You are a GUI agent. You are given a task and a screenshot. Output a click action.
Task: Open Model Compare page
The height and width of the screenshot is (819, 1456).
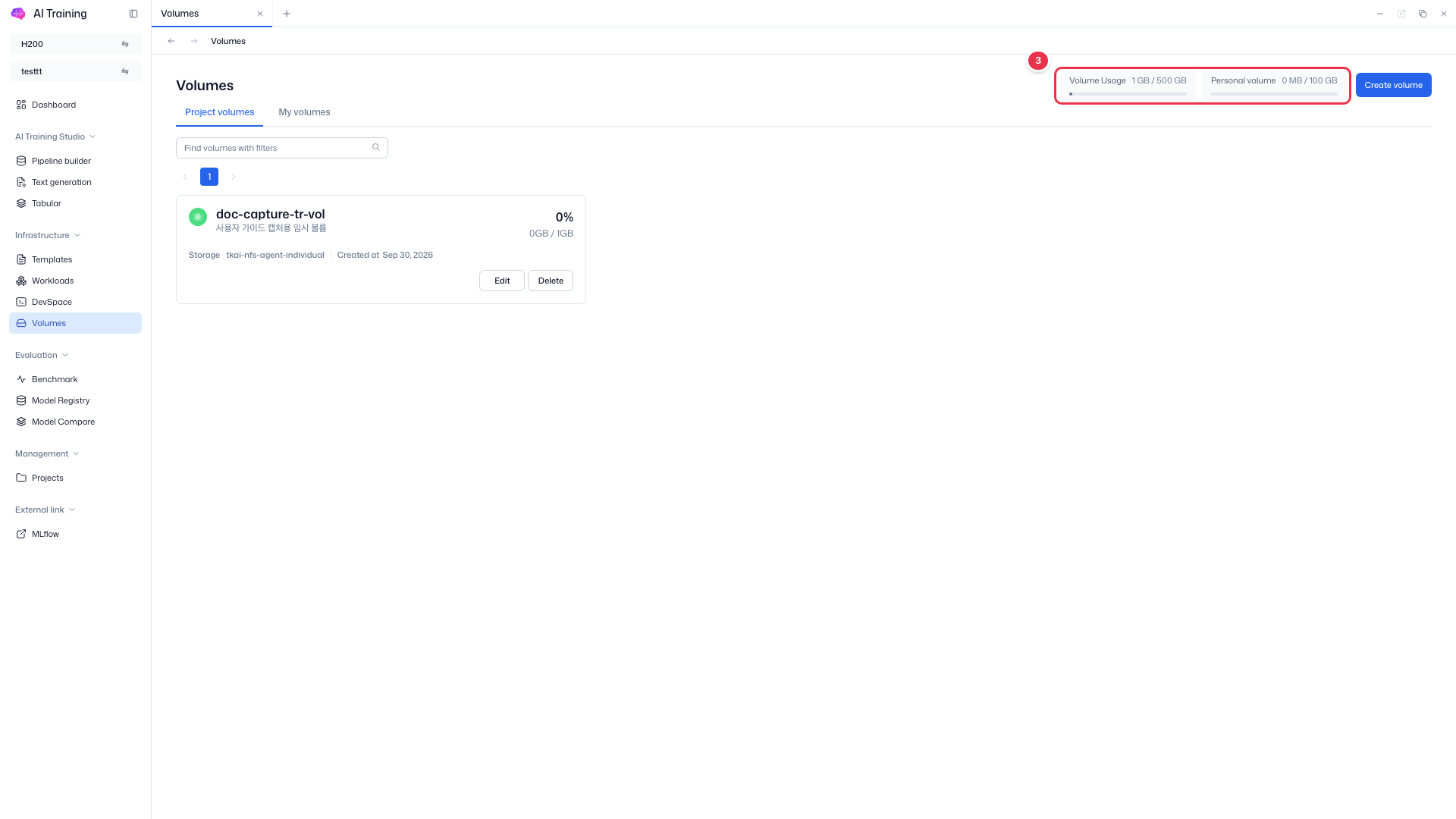(x=75, y=422)
